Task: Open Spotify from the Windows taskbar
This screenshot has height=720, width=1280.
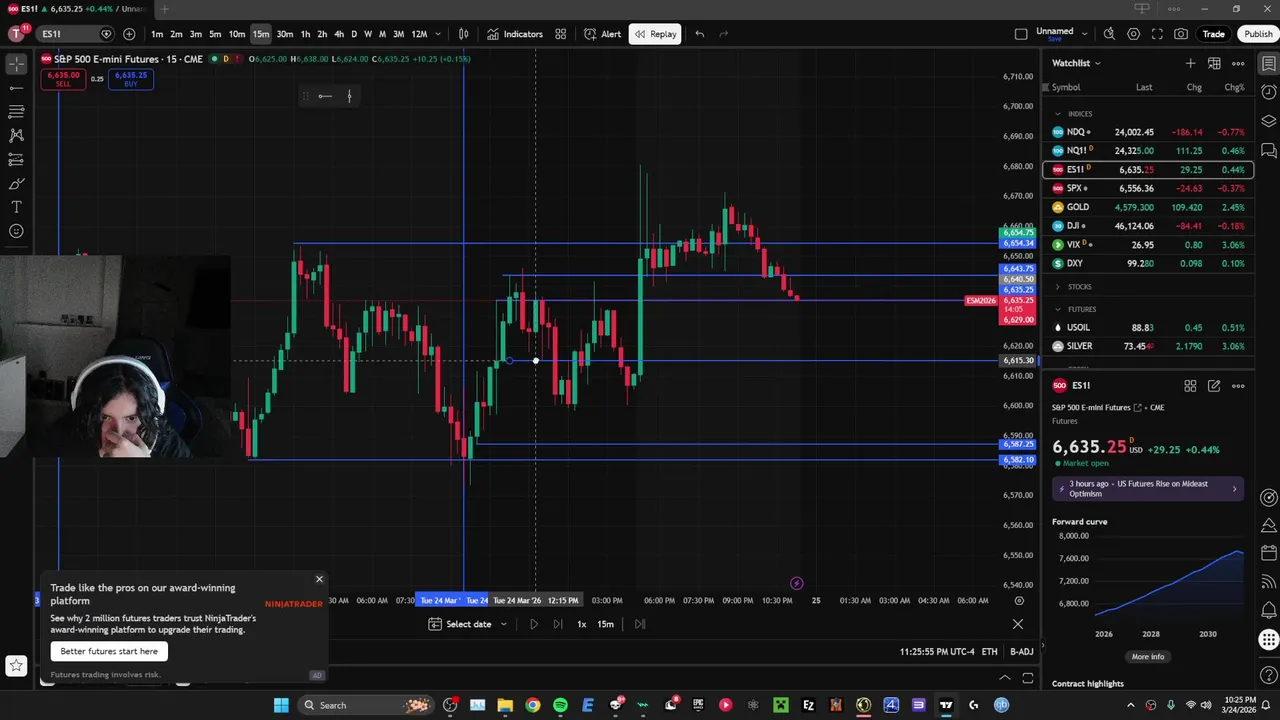Action: [560, 705]
